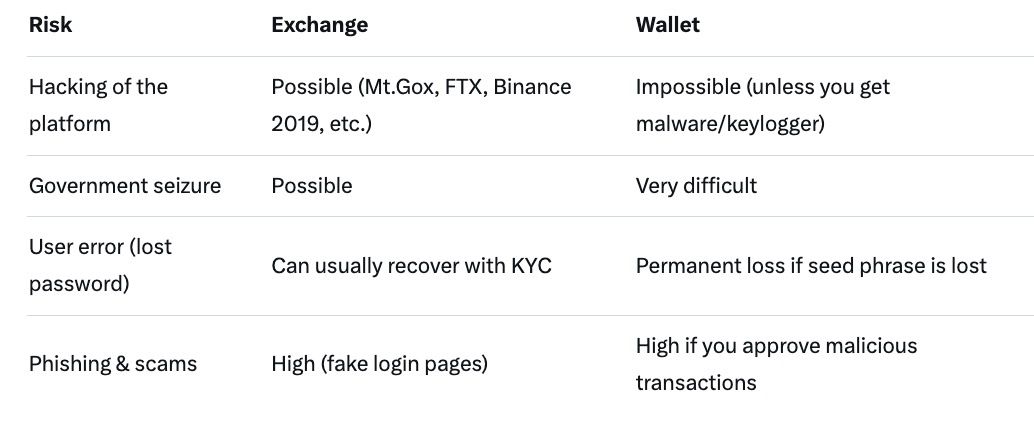Click the word "FTX" in the hacking row
This screenshot has height=432, width=1034.
[x=460, y=87]
